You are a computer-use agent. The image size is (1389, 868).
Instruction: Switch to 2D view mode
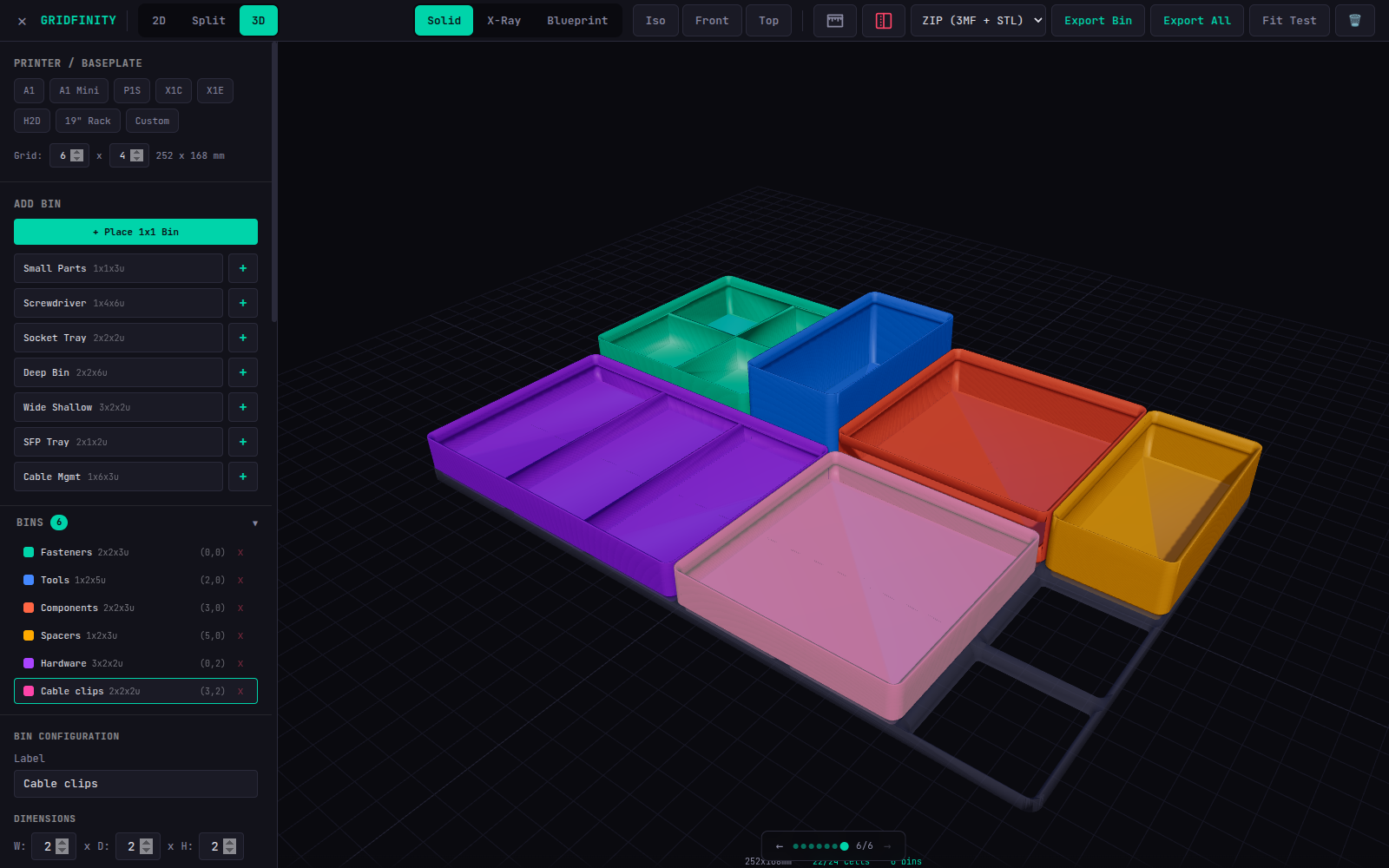coord(159,21)
